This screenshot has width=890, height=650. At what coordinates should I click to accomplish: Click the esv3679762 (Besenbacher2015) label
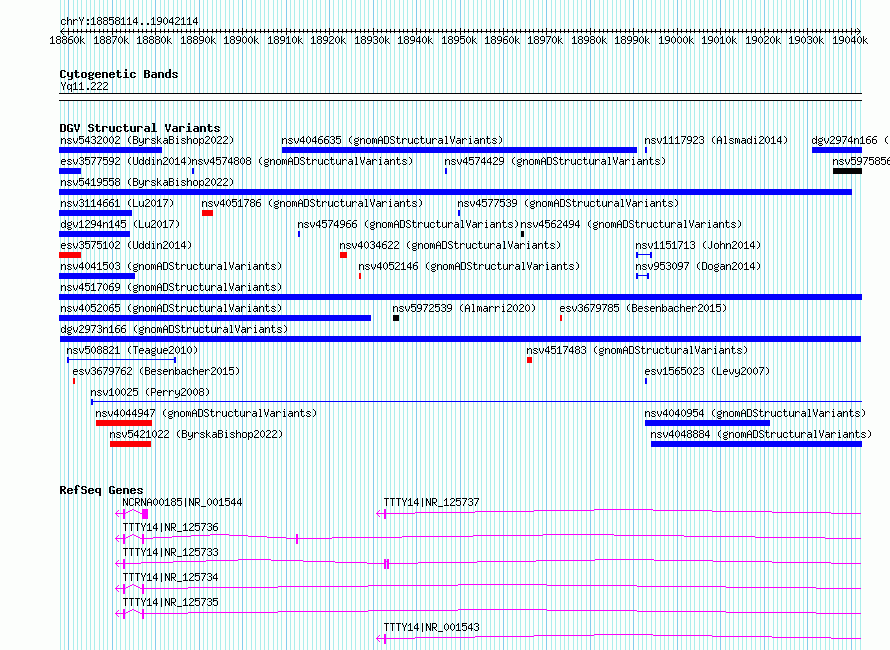point(156,371)
